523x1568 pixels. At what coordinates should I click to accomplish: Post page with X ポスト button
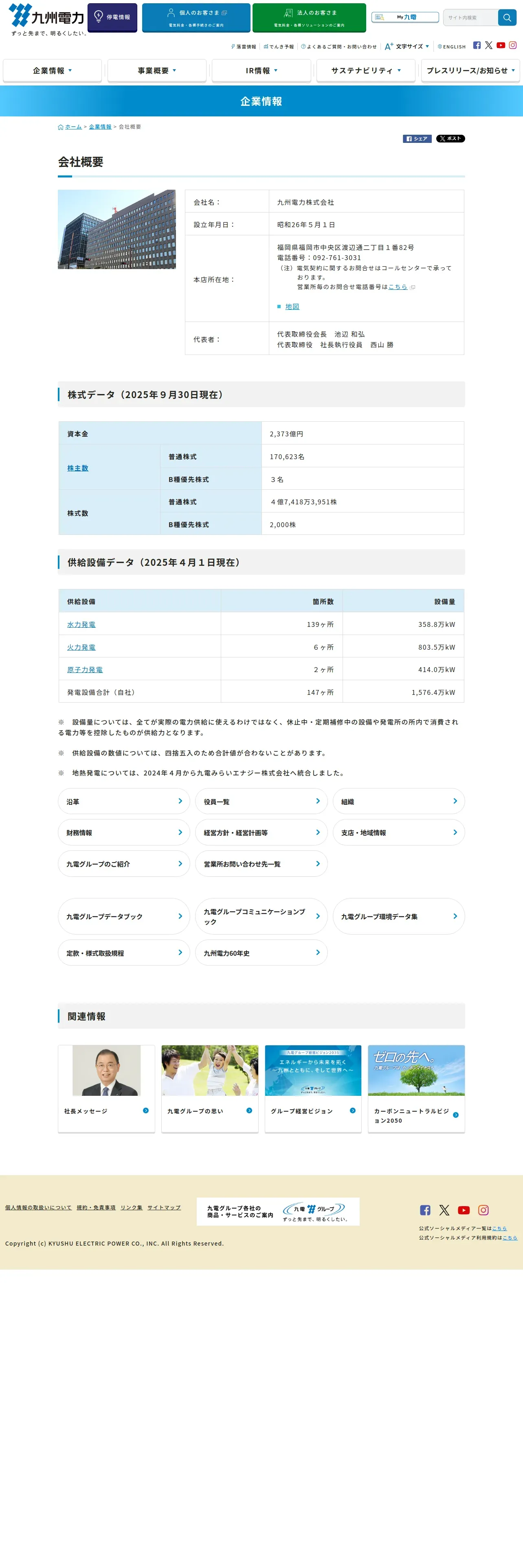[450, 139]
